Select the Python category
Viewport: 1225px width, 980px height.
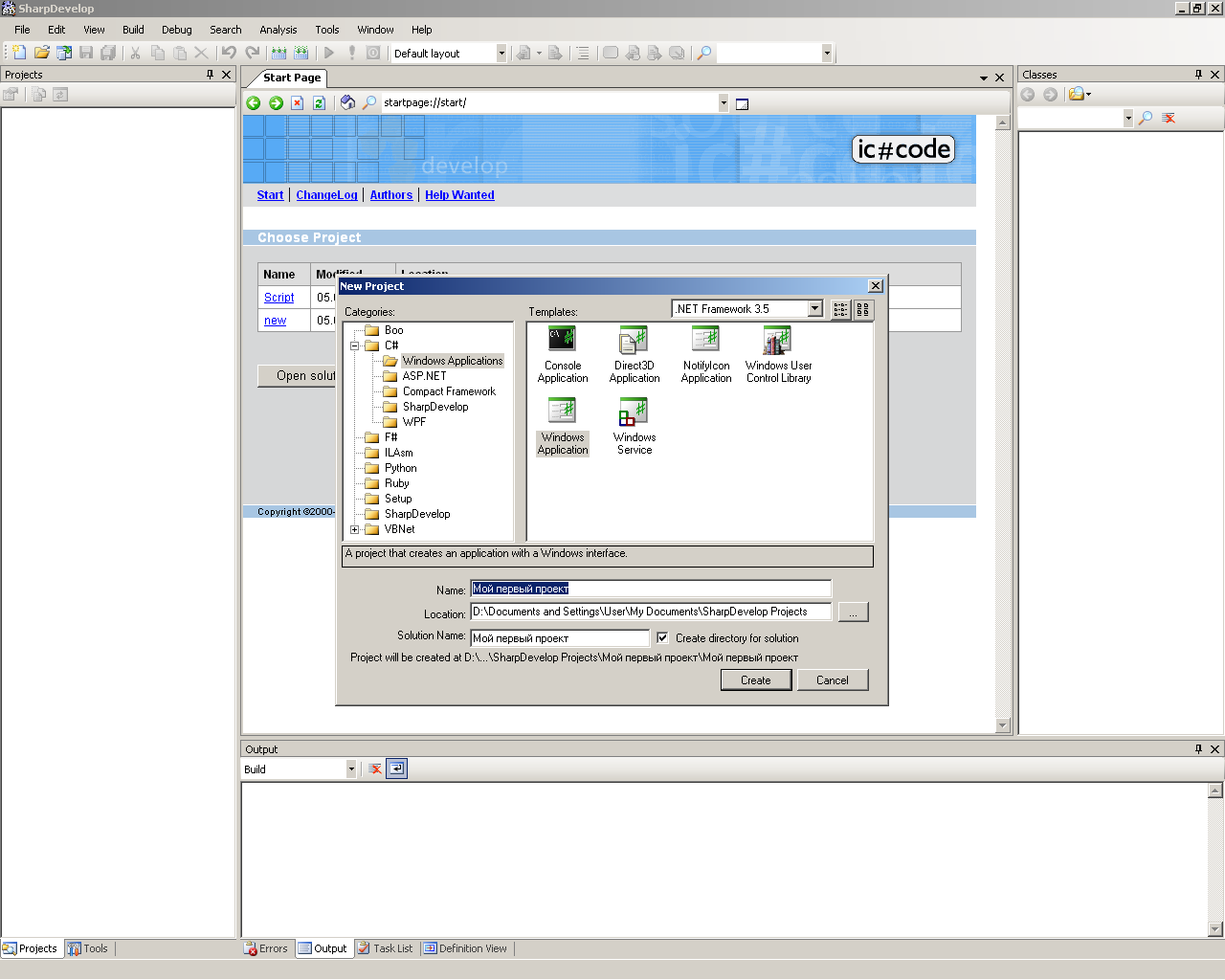tap(400, 468)
